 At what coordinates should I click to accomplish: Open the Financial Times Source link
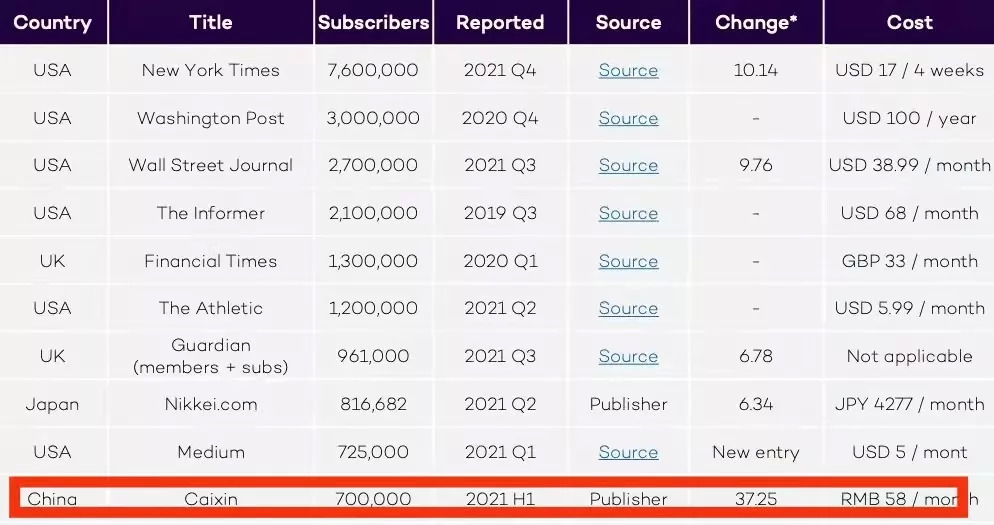(628, 261)
